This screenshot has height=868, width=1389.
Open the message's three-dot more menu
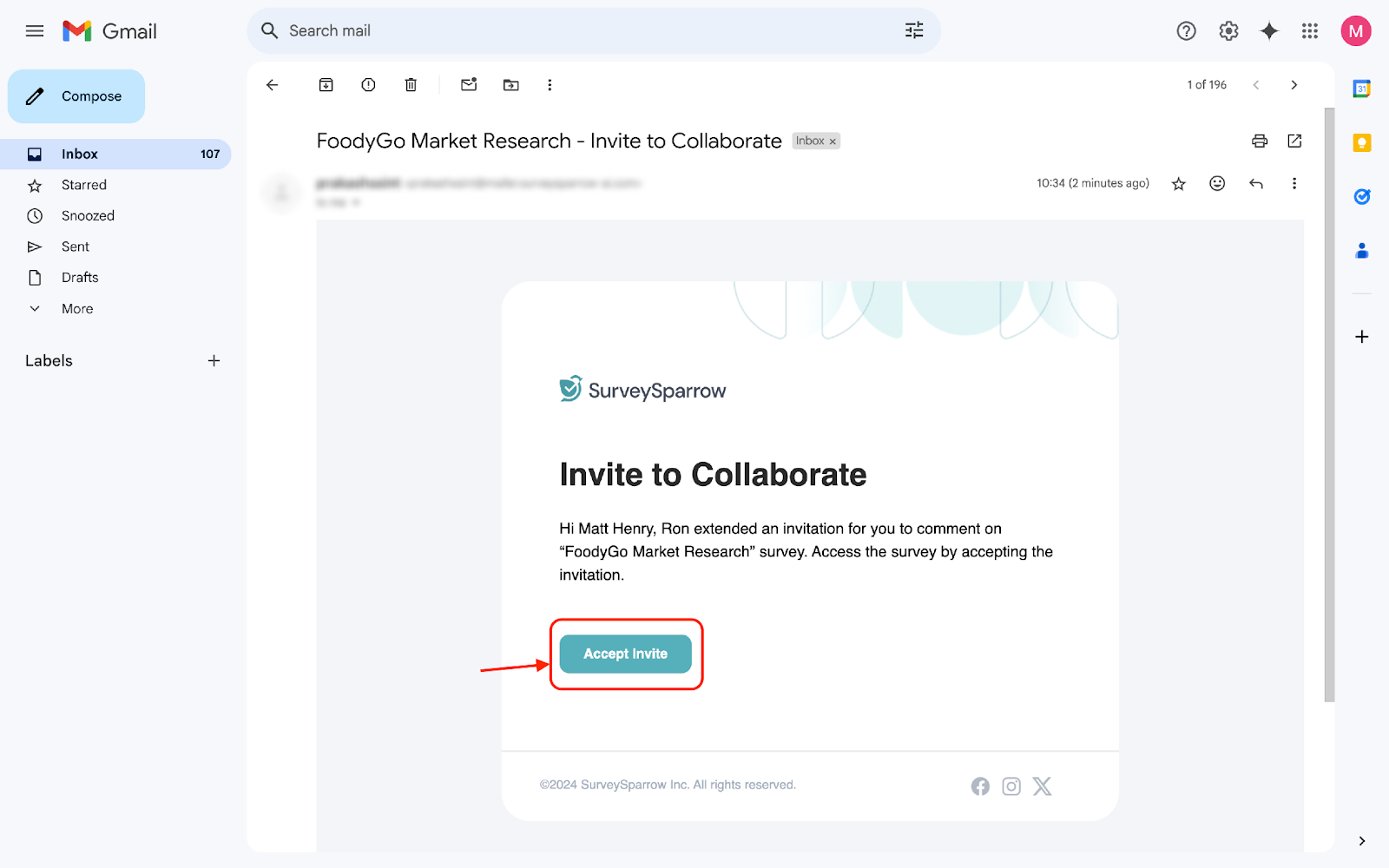pyautogui.click(x=1294, y=183)
